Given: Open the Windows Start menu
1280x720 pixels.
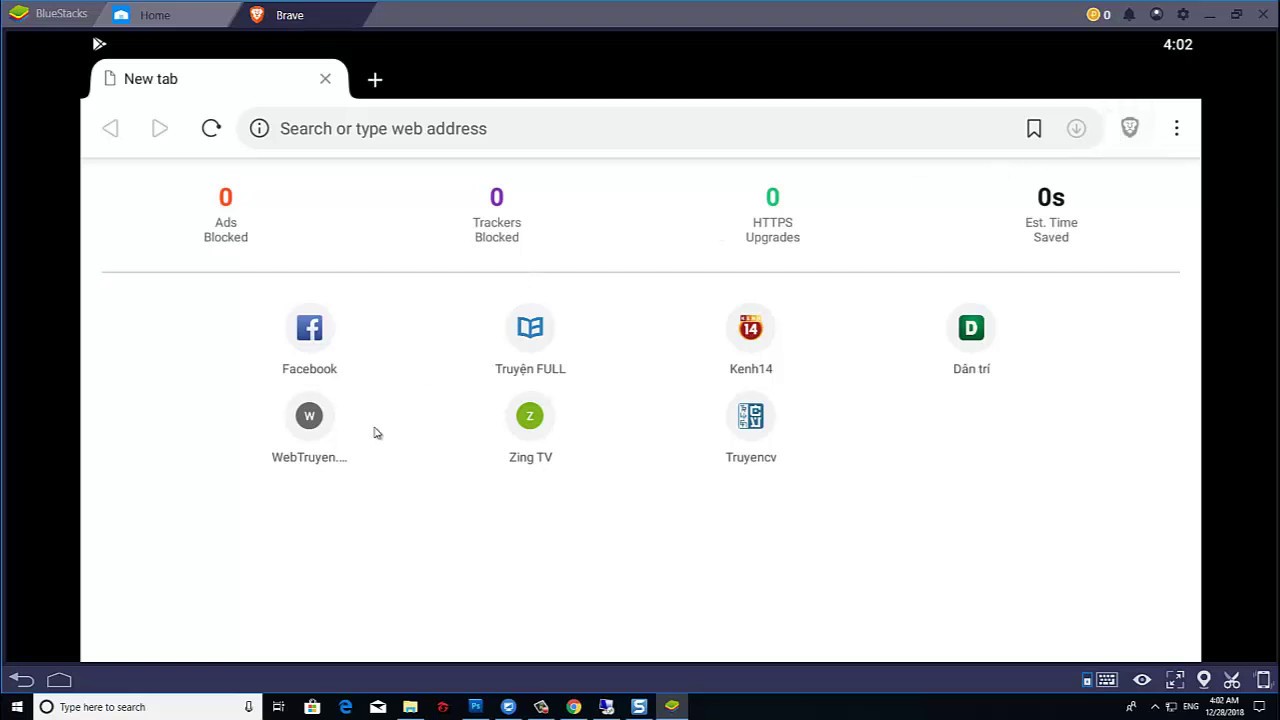Looking at the screenshot, I should [x=17, y=707].
